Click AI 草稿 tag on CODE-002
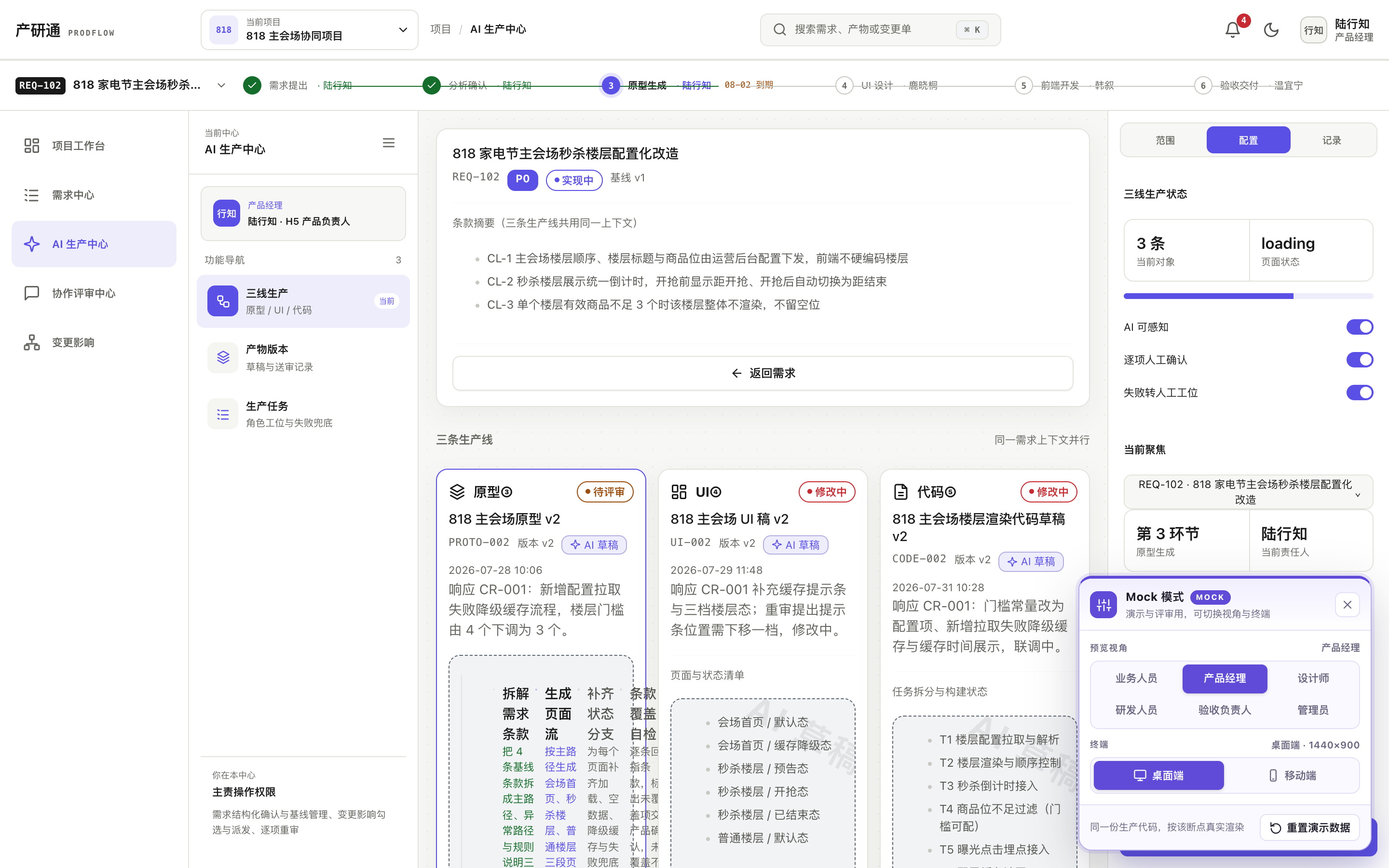 pos(1031,561)
